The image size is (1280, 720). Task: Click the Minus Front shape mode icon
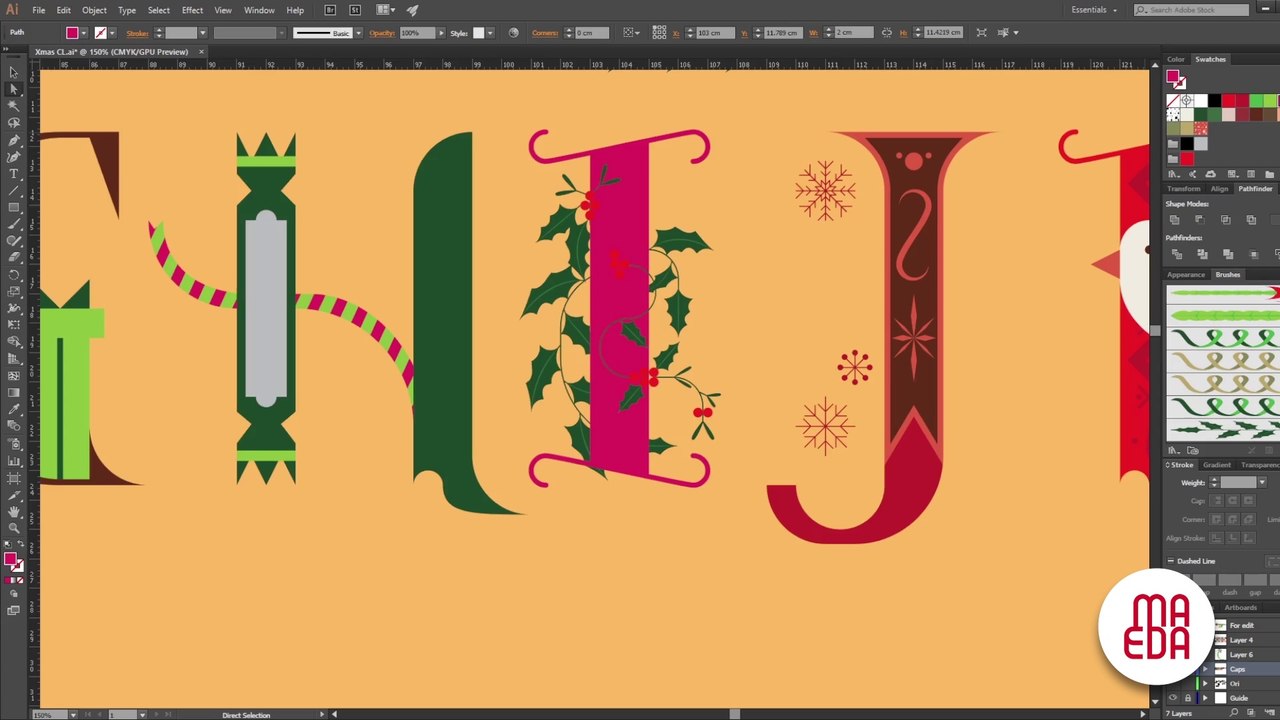[x=1200, y=220]
